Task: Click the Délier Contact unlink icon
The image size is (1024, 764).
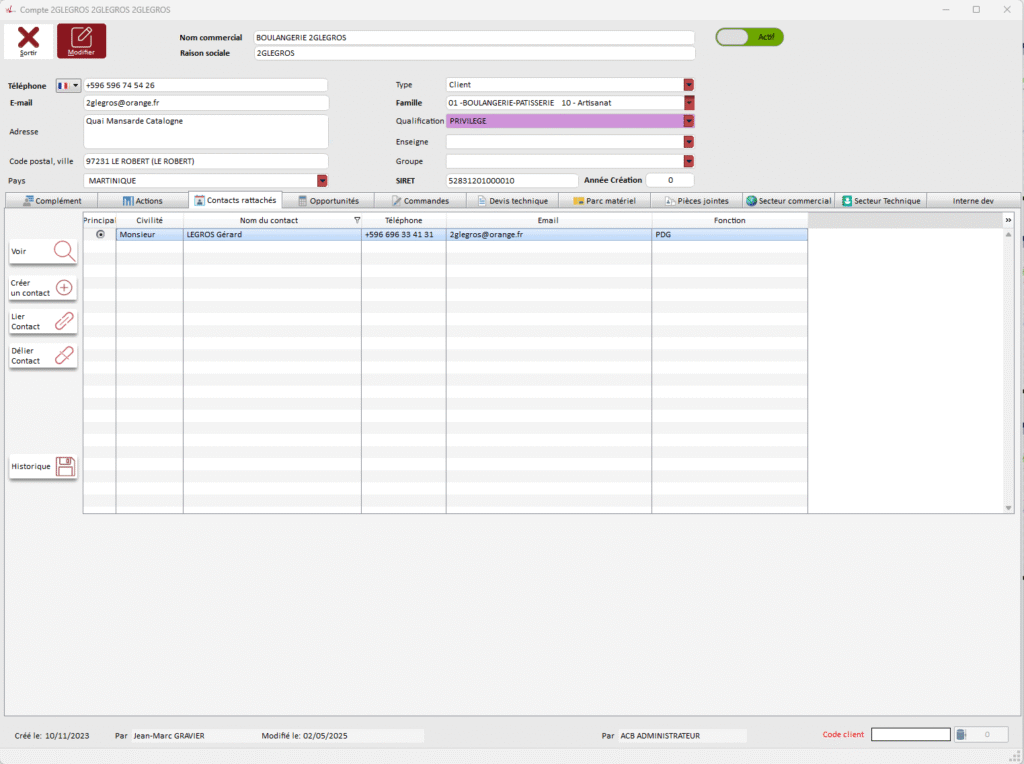Action: (64, 355)
